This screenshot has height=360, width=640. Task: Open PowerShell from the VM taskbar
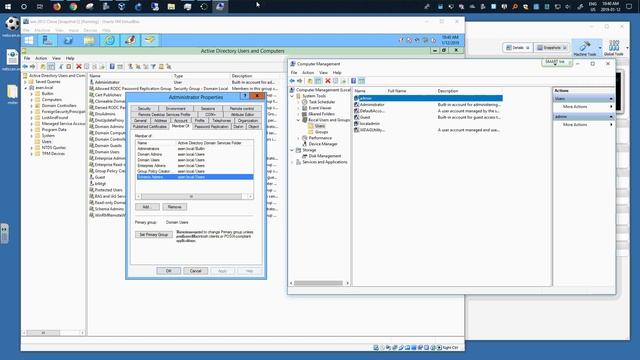pos(68,40)
